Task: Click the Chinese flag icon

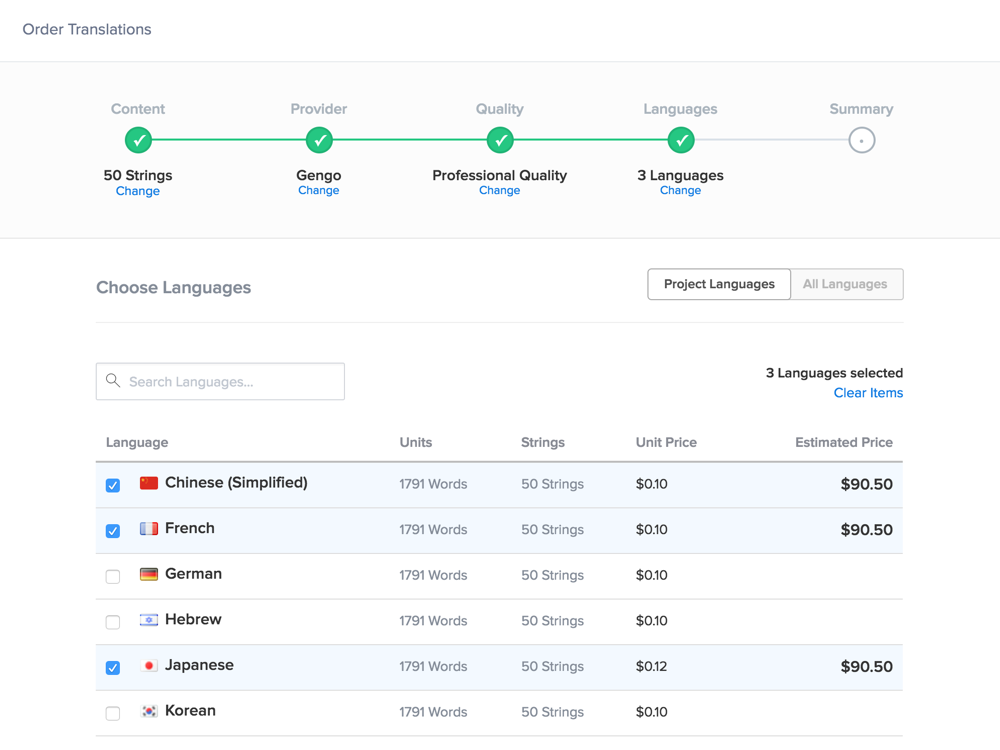Action: point(149,483)
